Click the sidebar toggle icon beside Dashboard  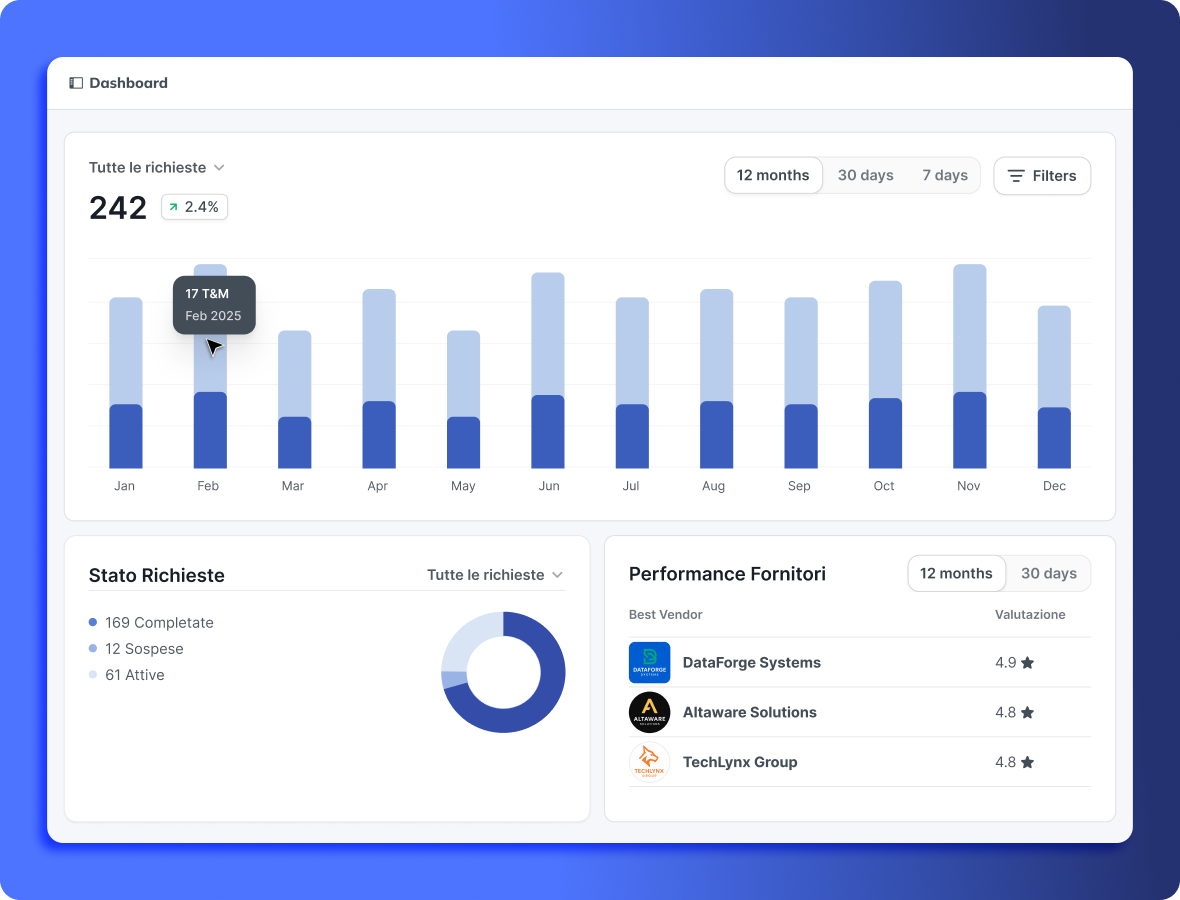tap(76, 83)
